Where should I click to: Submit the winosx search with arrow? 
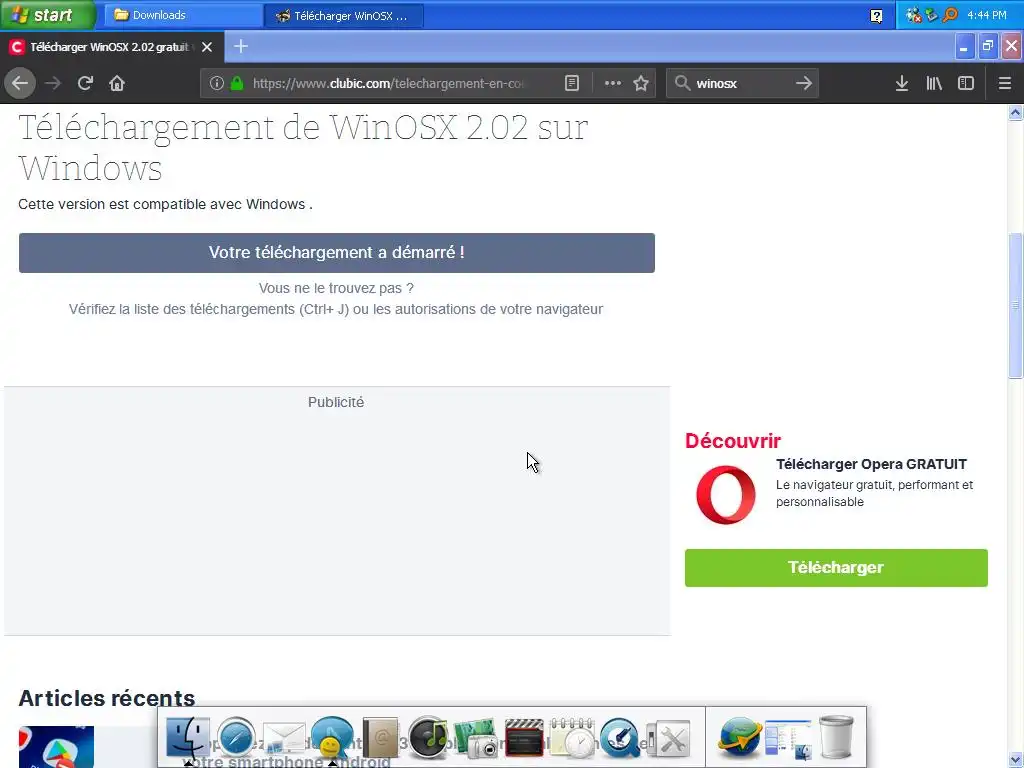tap(804, 83)
